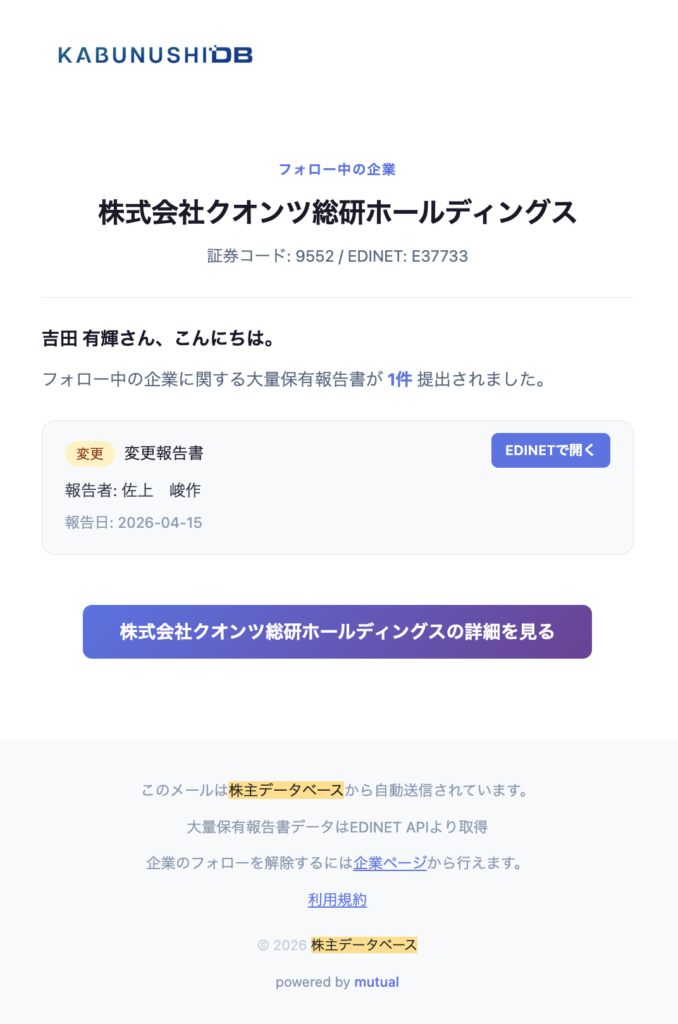Click the EDINET API data source line
This screenshot has width=678, height=1024.
coord(337,827)
